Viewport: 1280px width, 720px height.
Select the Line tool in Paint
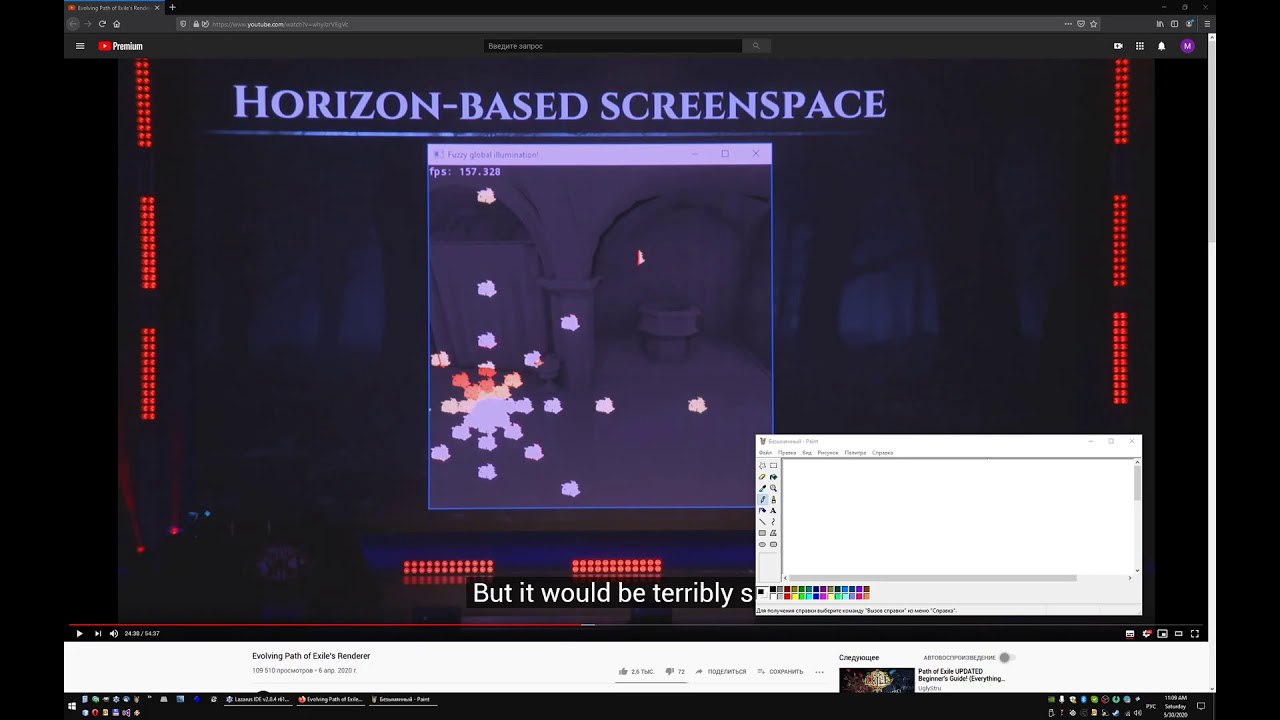762,522
